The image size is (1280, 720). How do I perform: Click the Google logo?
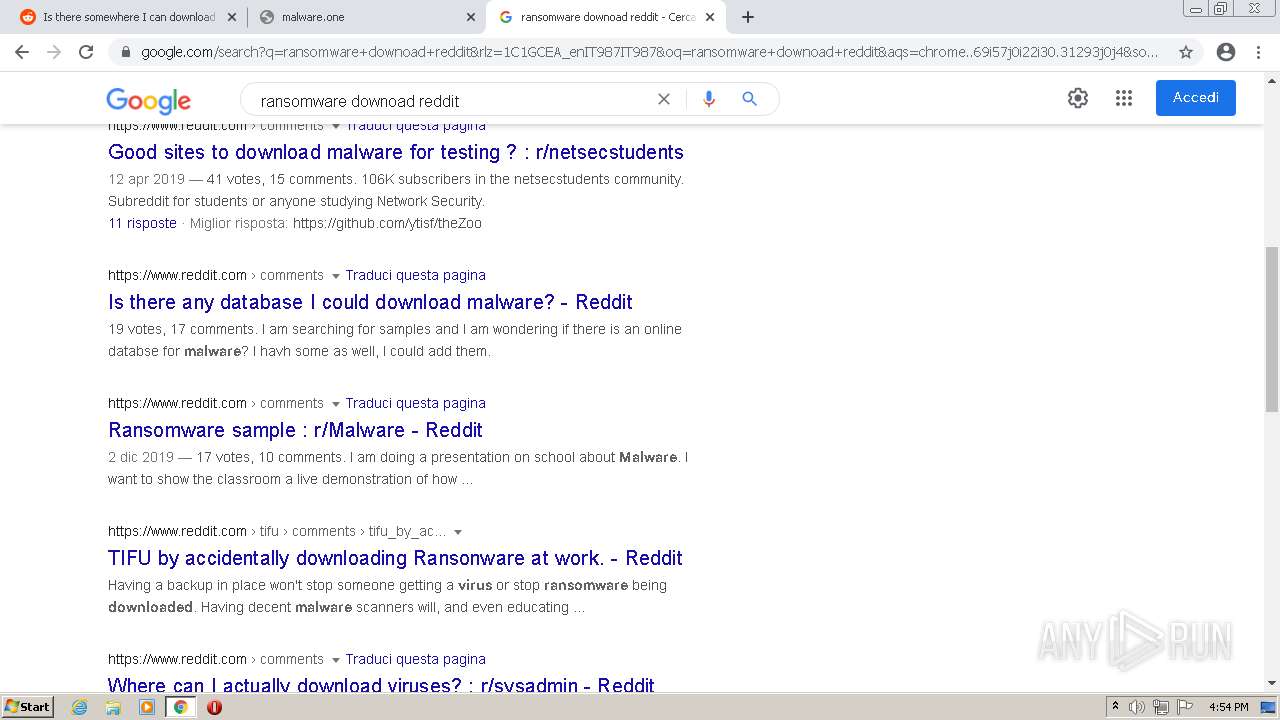pyautogui.click(x=148, y=100)
